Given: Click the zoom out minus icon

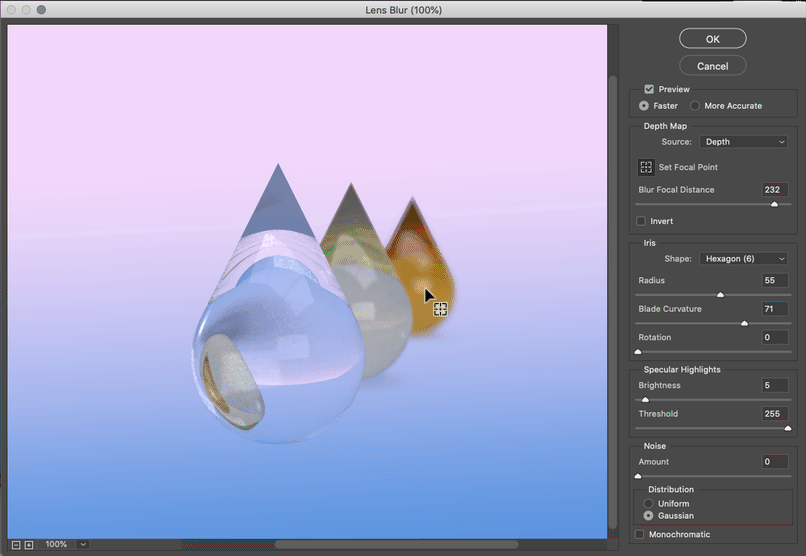Looking at the screenshot, I should point(16,545).
